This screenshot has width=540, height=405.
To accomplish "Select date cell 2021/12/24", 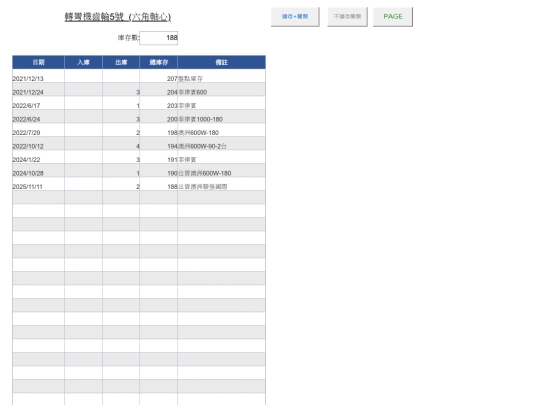I will (38, 90).
